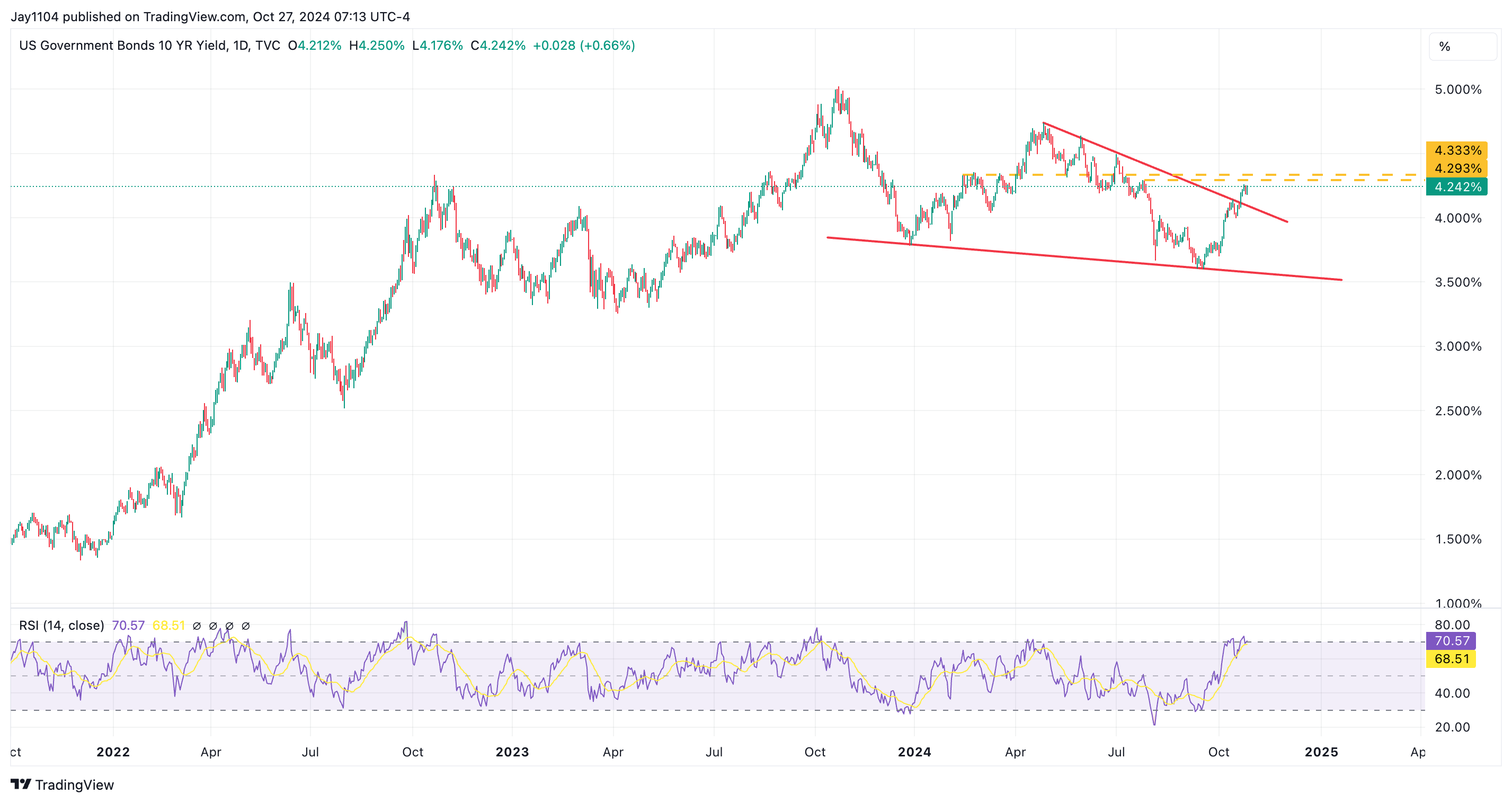Click the TradingView wordmark text
This screenshot has height=803, width=1512.
tap(75, 785)
